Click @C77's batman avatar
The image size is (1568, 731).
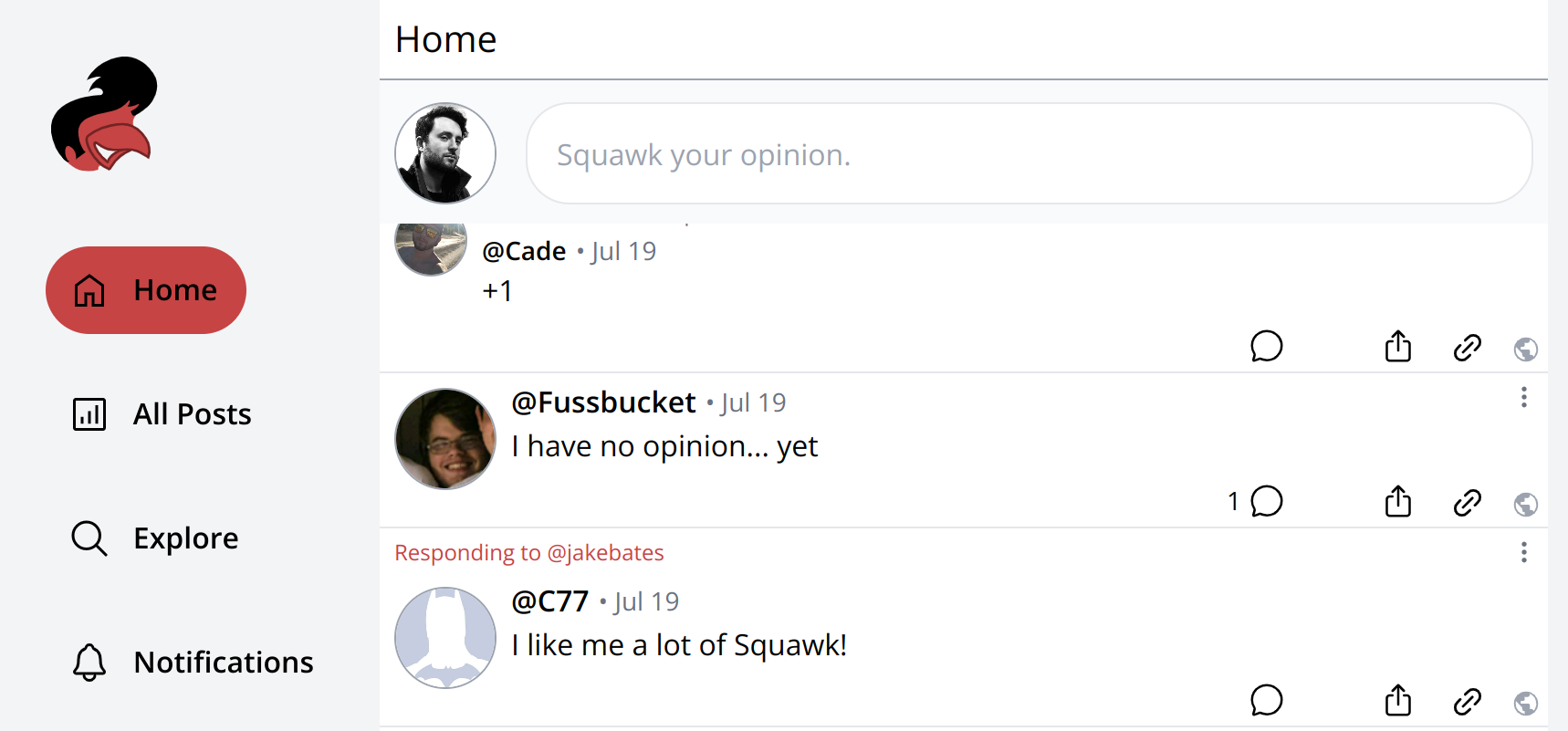pyautogui.click(x=445, y=638)
